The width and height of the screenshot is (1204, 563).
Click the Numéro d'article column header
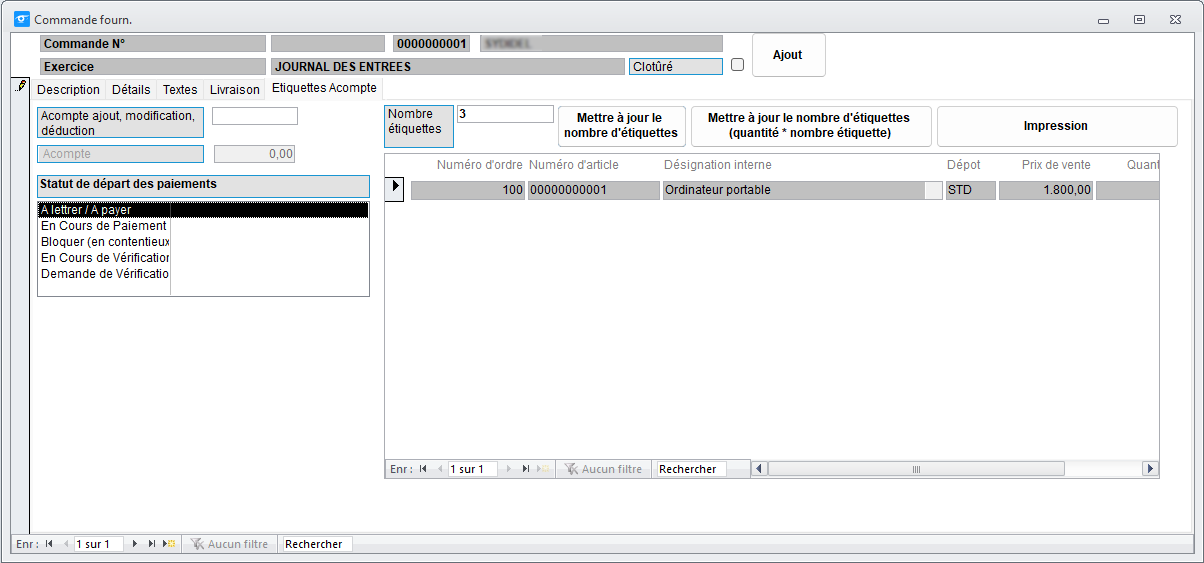click(574, 165)
